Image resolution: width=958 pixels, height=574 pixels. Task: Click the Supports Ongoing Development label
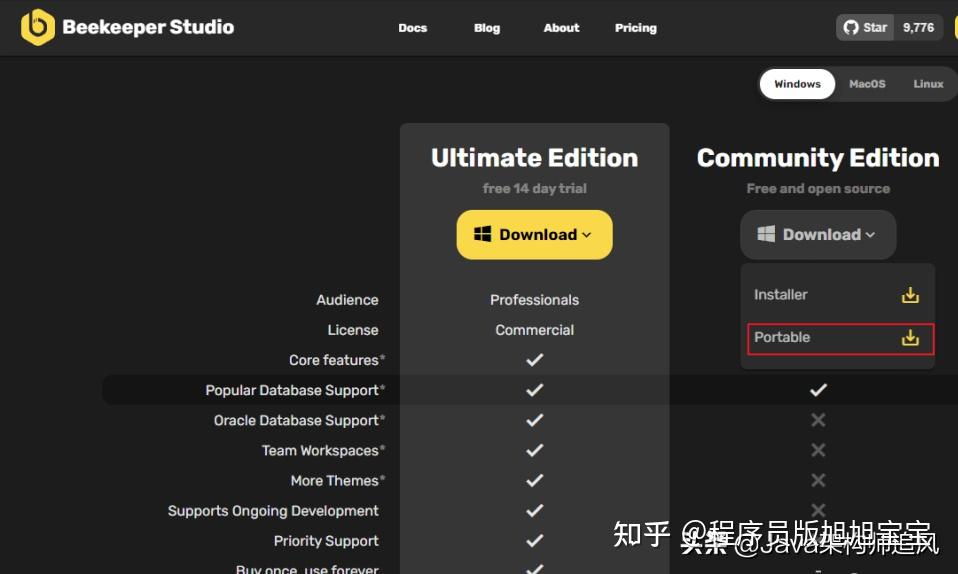tap(273, 511)
